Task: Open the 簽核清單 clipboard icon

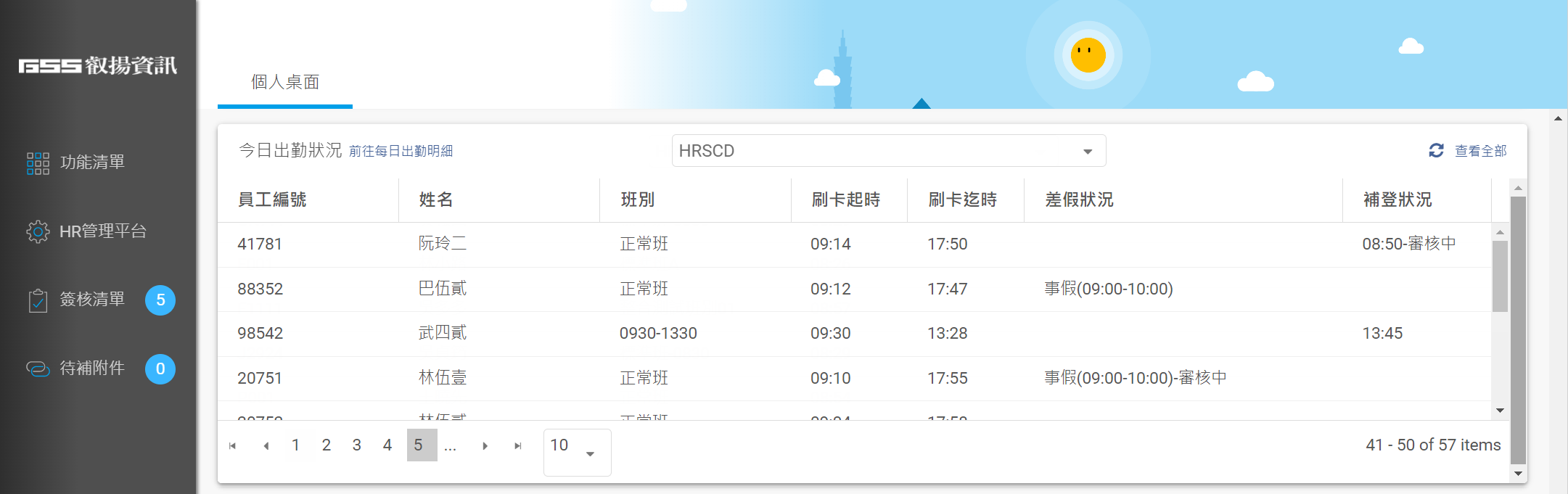Action: [x=38, y=300]
